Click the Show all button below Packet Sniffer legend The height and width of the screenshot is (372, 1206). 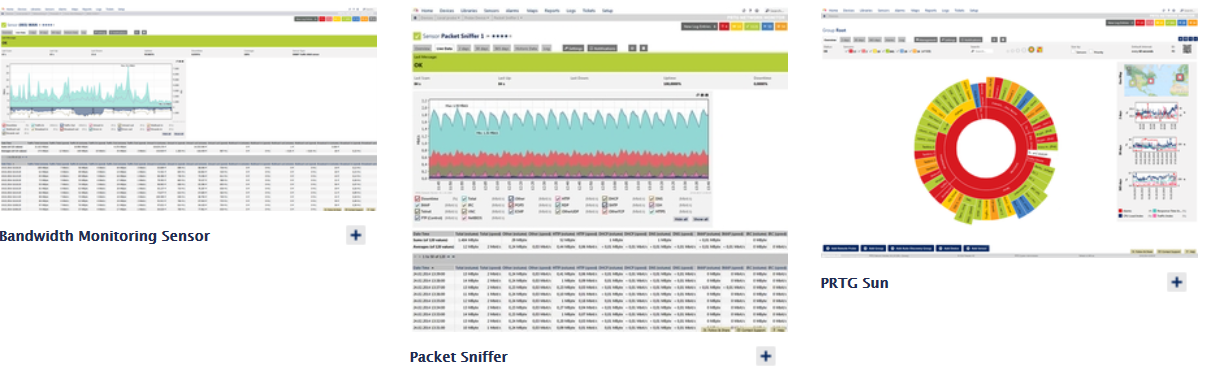(700, 219)
